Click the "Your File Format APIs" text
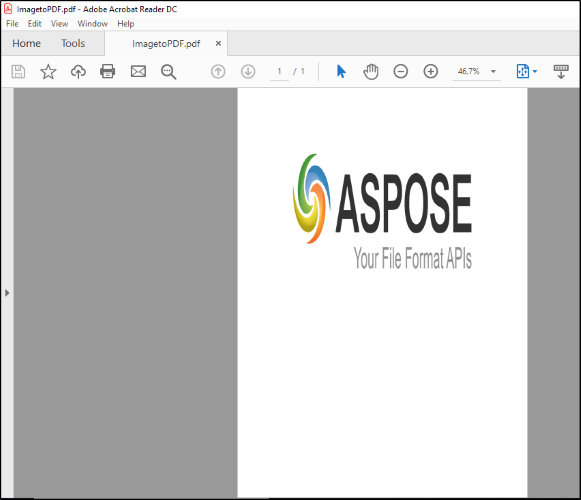 tap(412, 258)
